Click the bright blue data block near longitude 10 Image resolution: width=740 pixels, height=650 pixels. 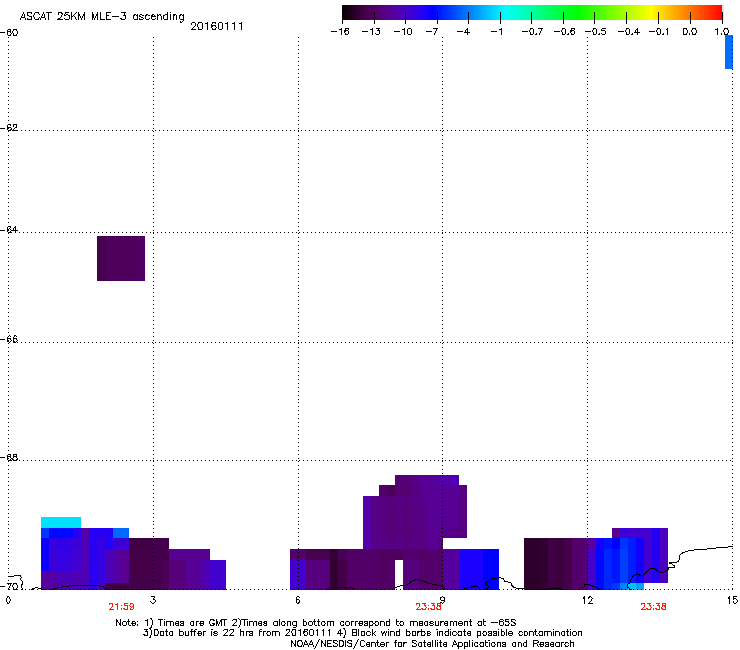pyautogui.click(x=479, y=569)
